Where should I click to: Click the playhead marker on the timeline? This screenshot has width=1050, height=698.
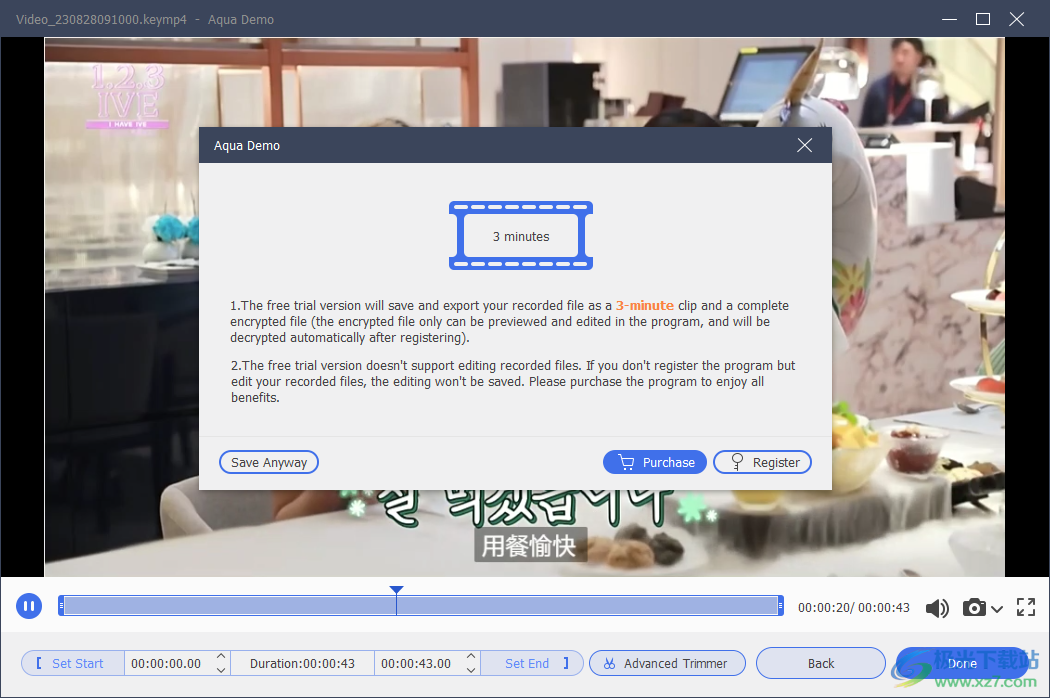click(x=396, y=590)
